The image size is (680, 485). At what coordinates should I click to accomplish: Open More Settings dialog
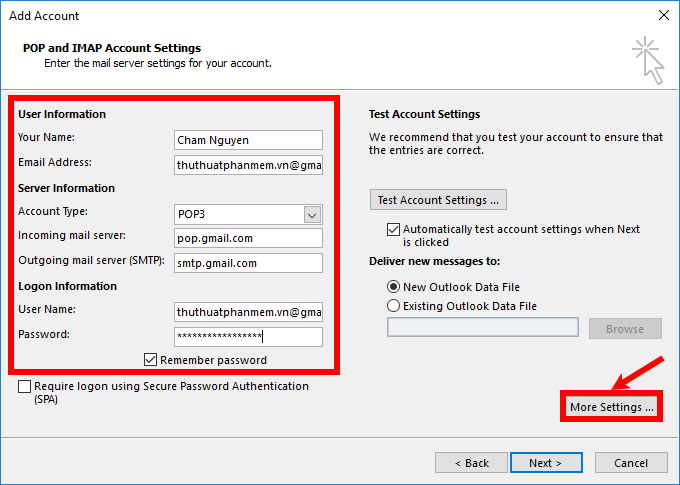611,407
